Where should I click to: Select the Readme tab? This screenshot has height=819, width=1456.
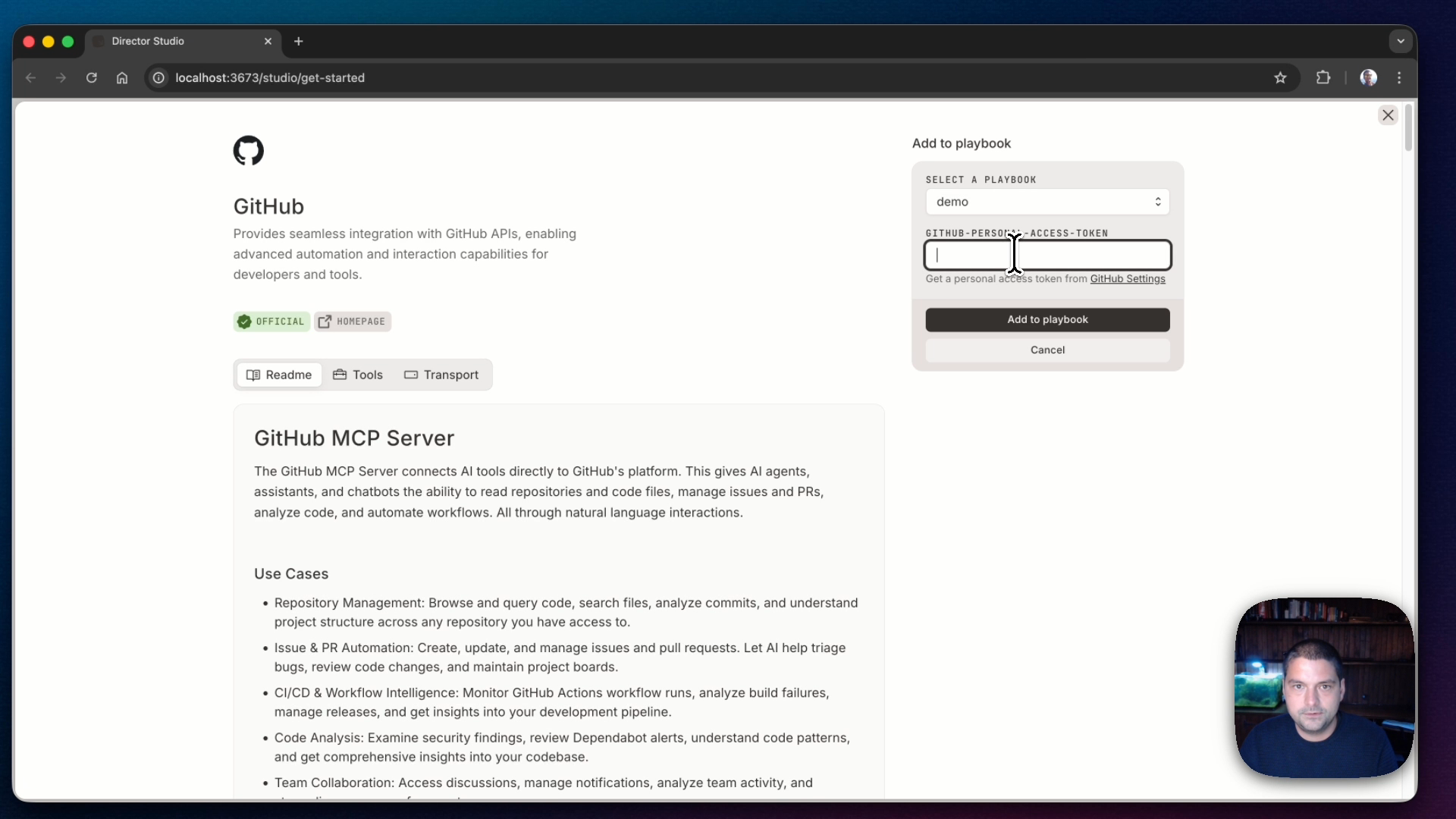[279, 375]
